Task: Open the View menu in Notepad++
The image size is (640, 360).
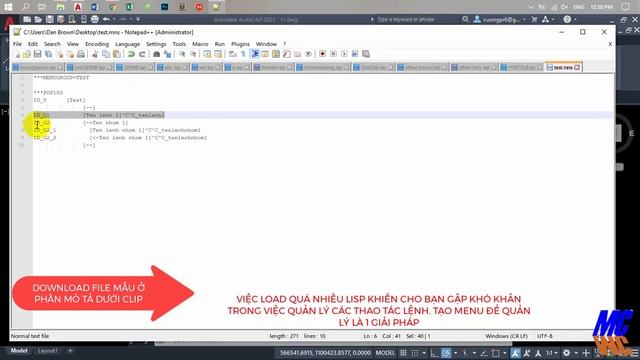Action: tap(73, 44)
